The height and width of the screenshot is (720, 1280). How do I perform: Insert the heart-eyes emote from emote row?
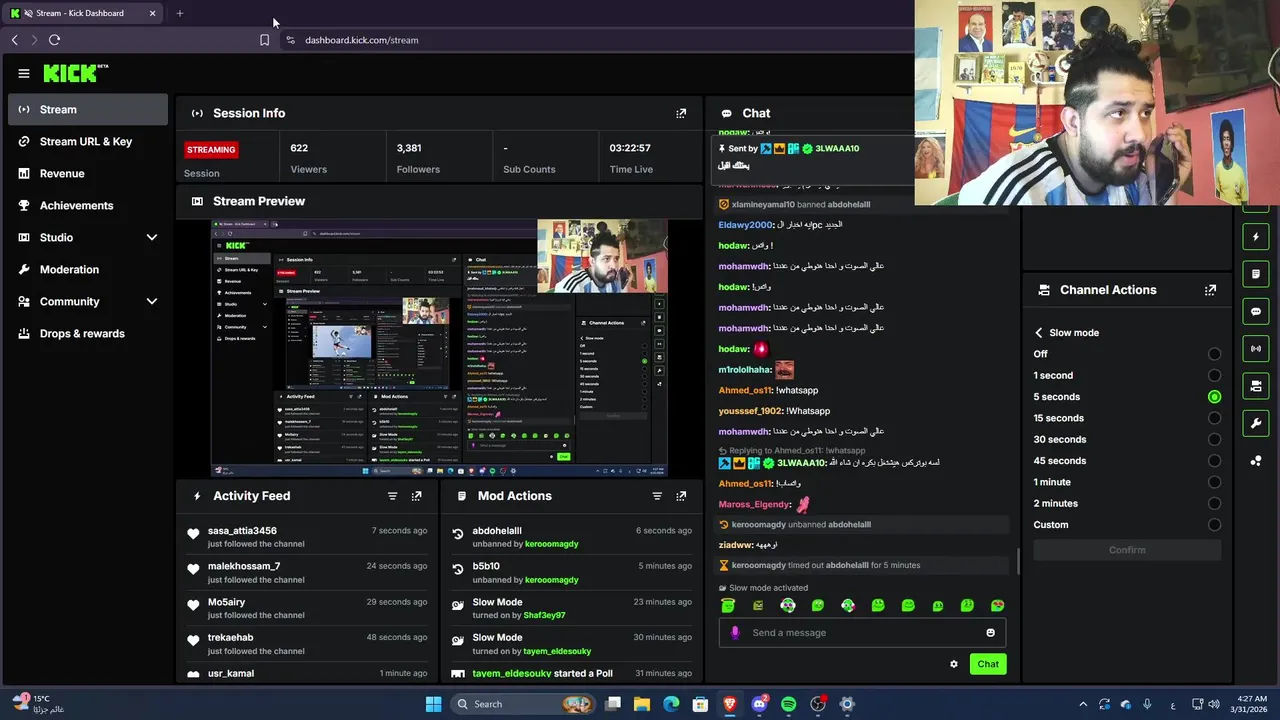point(997,605)
